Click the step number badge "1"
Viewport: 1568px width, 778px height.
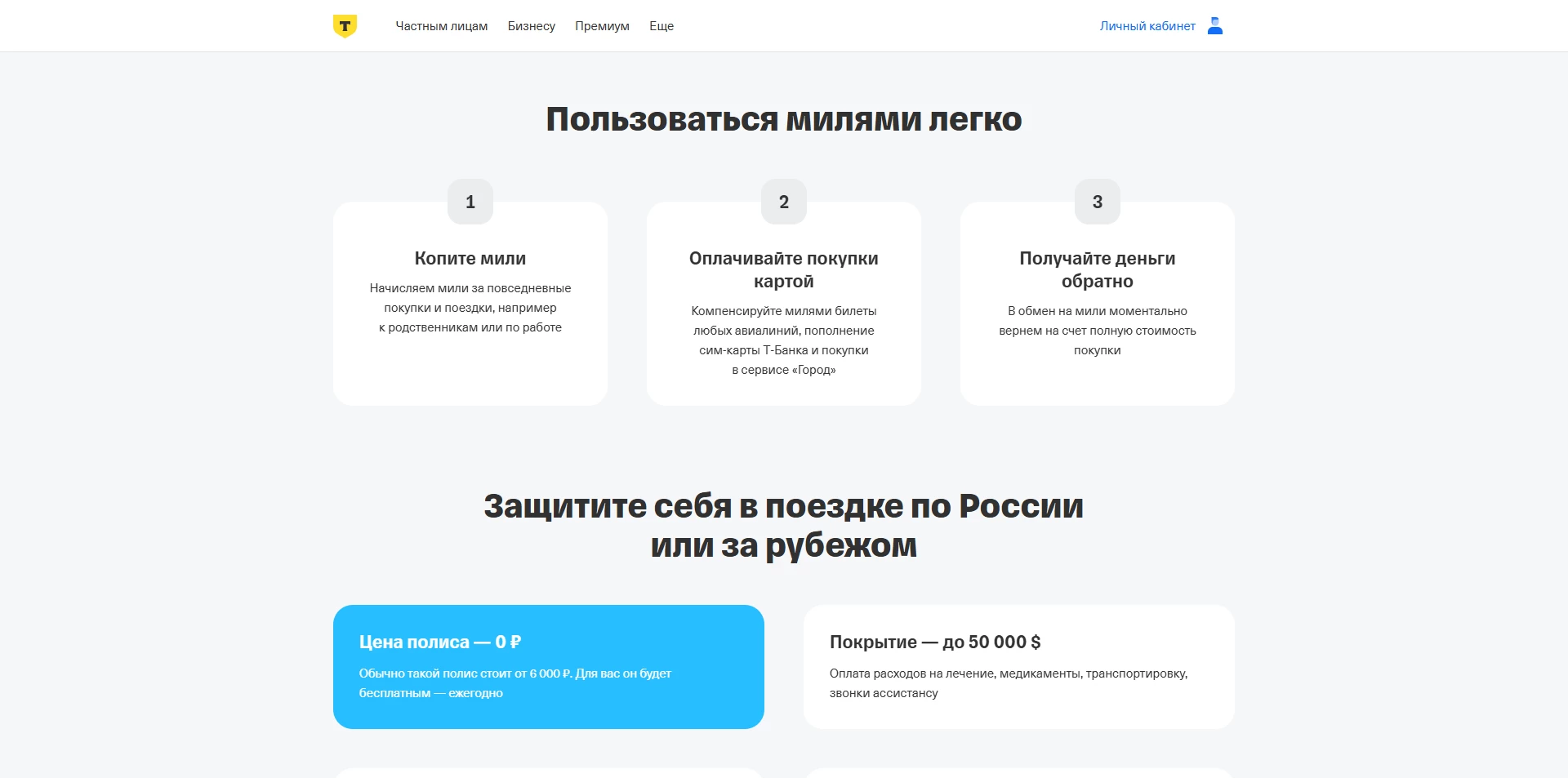coord(470,202)
